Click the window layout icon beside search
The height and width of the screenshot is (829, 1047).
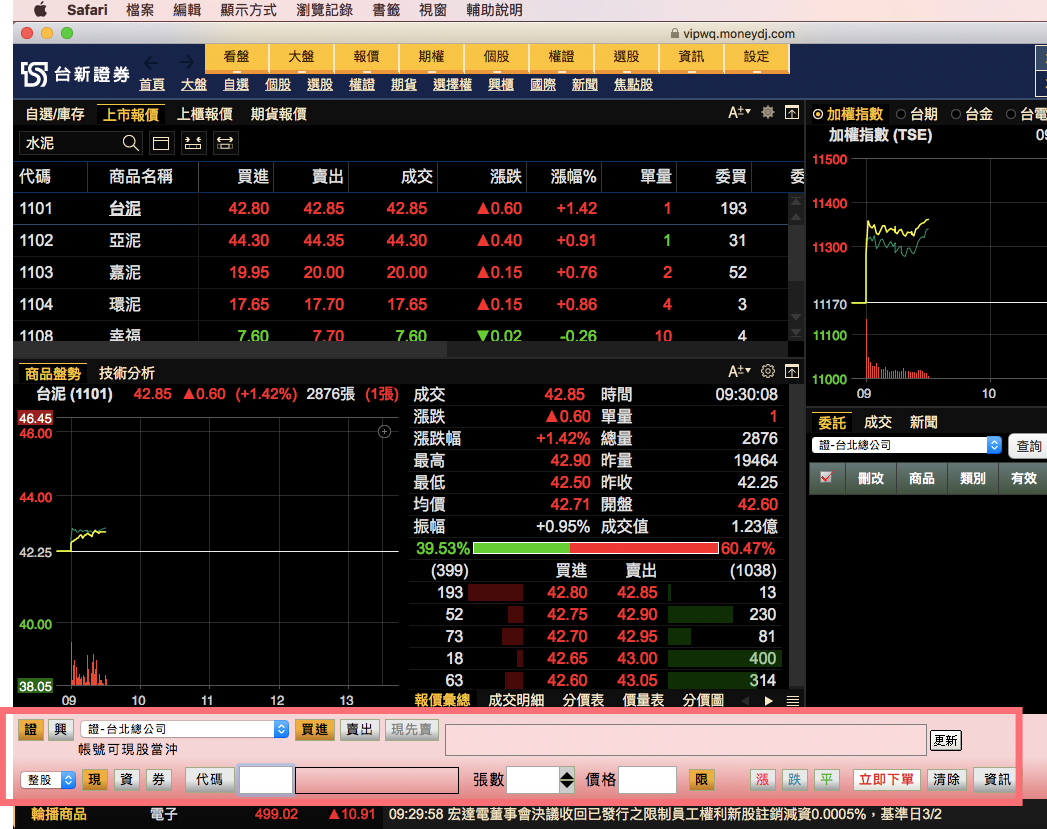click(x=161, y=143)
